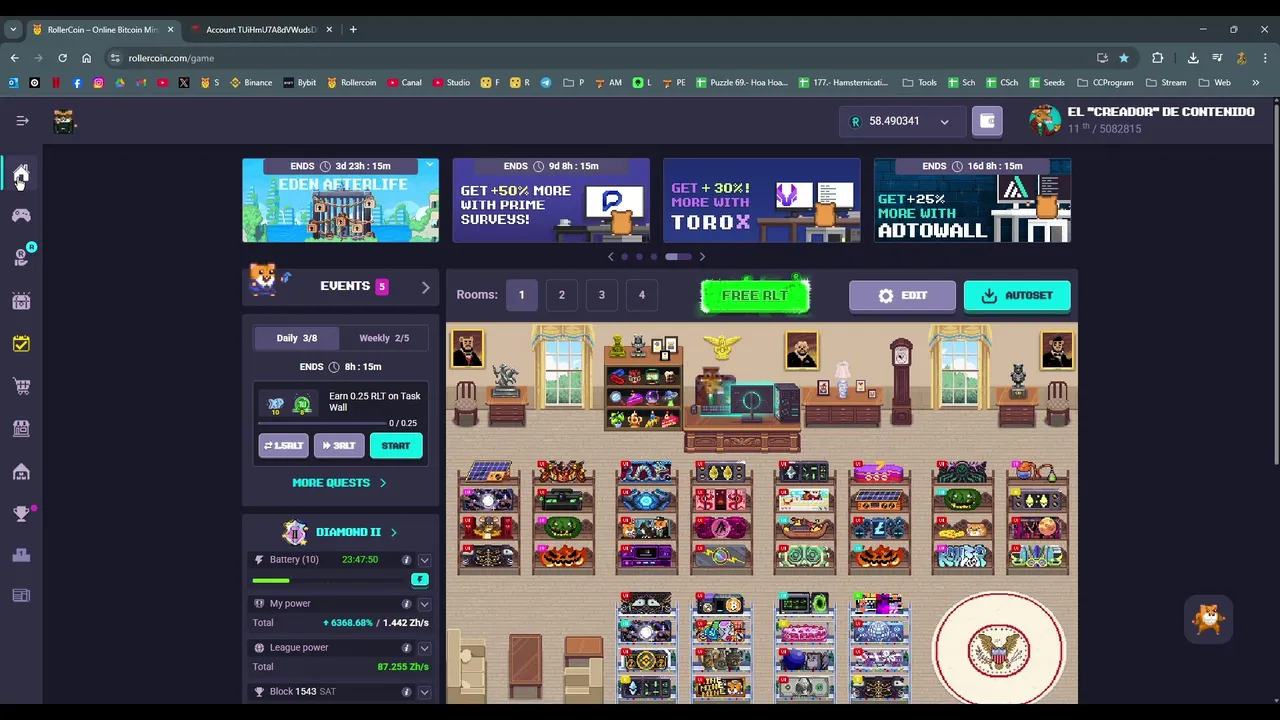Click the FREE RLT button

(x=755, y=295)
